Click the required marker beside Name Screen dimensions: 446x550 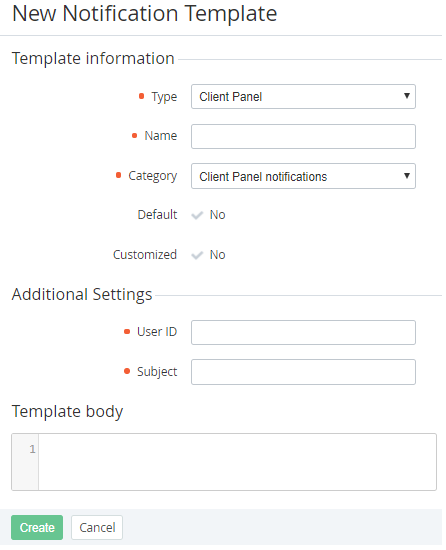(134, 136)
